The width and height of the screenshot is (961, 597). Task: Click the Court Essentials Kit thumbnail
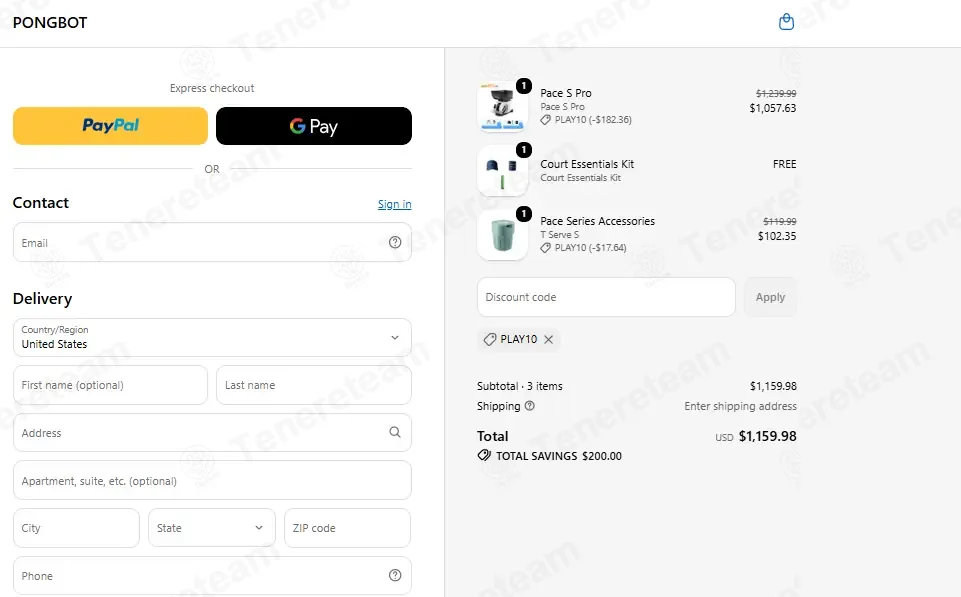click(503, 171)
